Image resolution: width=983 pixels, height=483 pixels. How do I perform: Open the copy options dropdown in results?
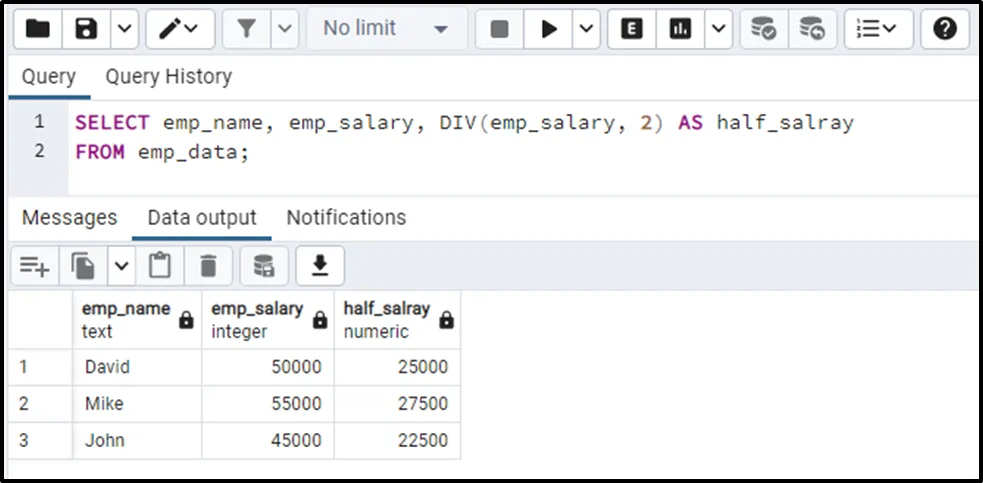tap(121, 265)
